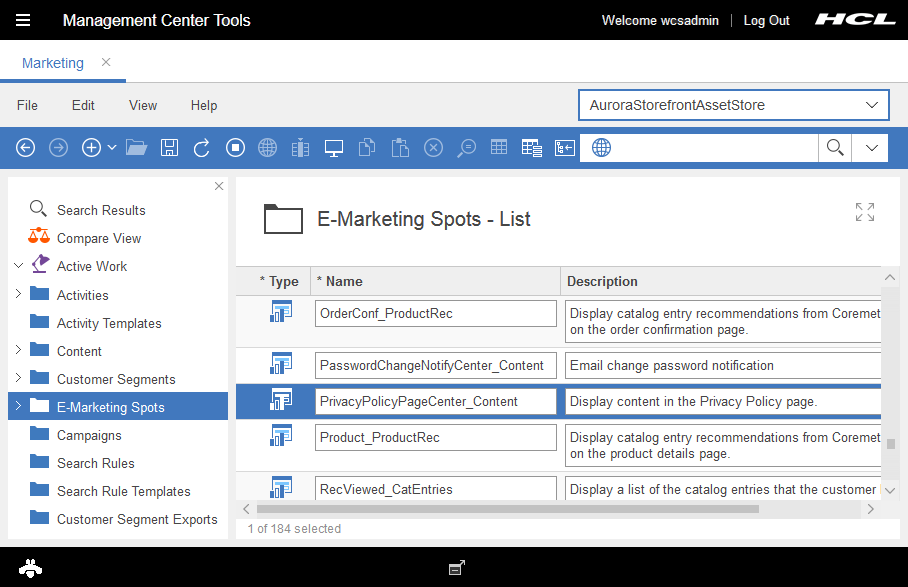908x587 pixels.
Task: Click the Reload refresh icon
Action: (x=201, y=148)
